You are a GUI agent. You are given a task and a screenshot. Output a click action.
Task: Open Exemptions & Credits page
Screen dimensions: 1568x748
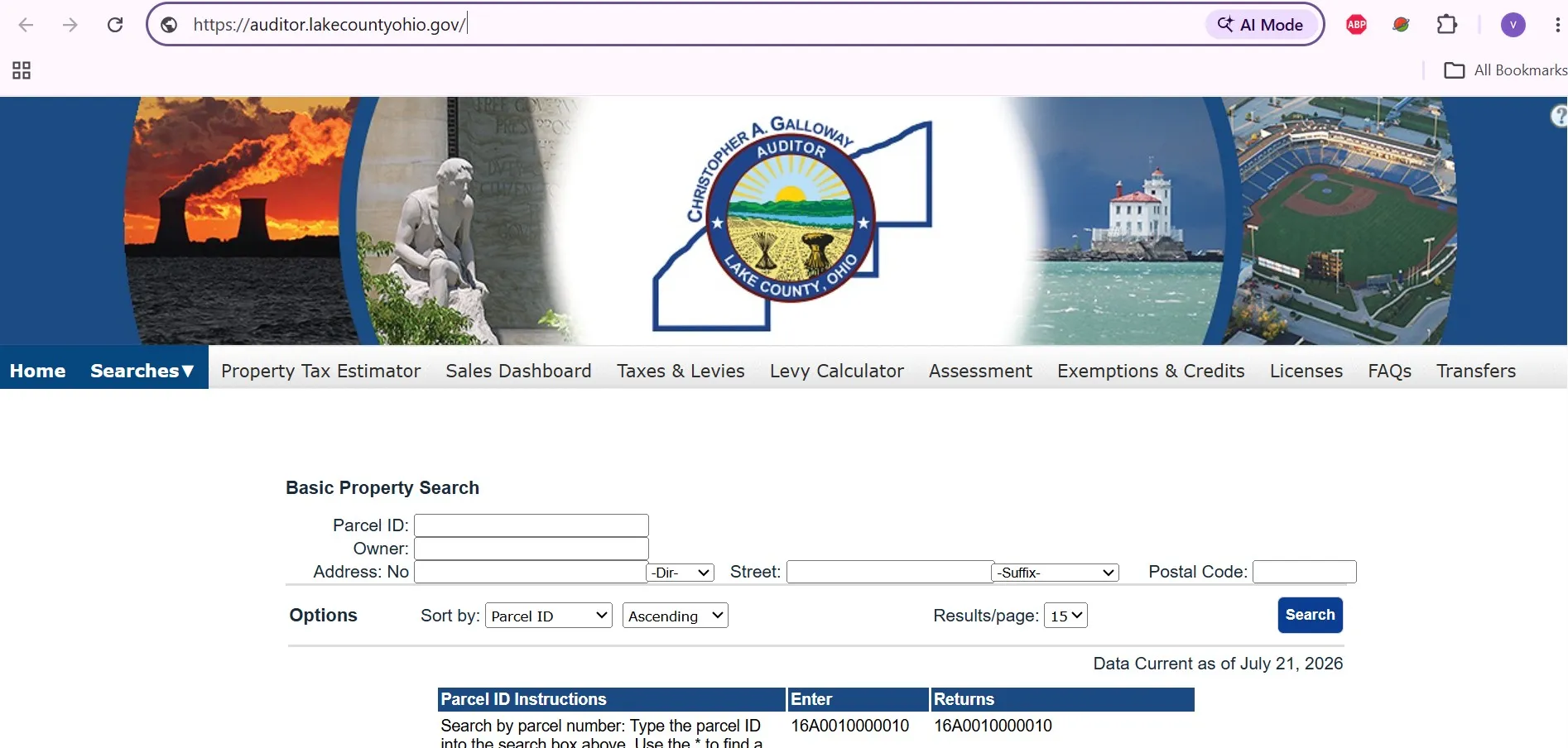[x=1151, y=371]
